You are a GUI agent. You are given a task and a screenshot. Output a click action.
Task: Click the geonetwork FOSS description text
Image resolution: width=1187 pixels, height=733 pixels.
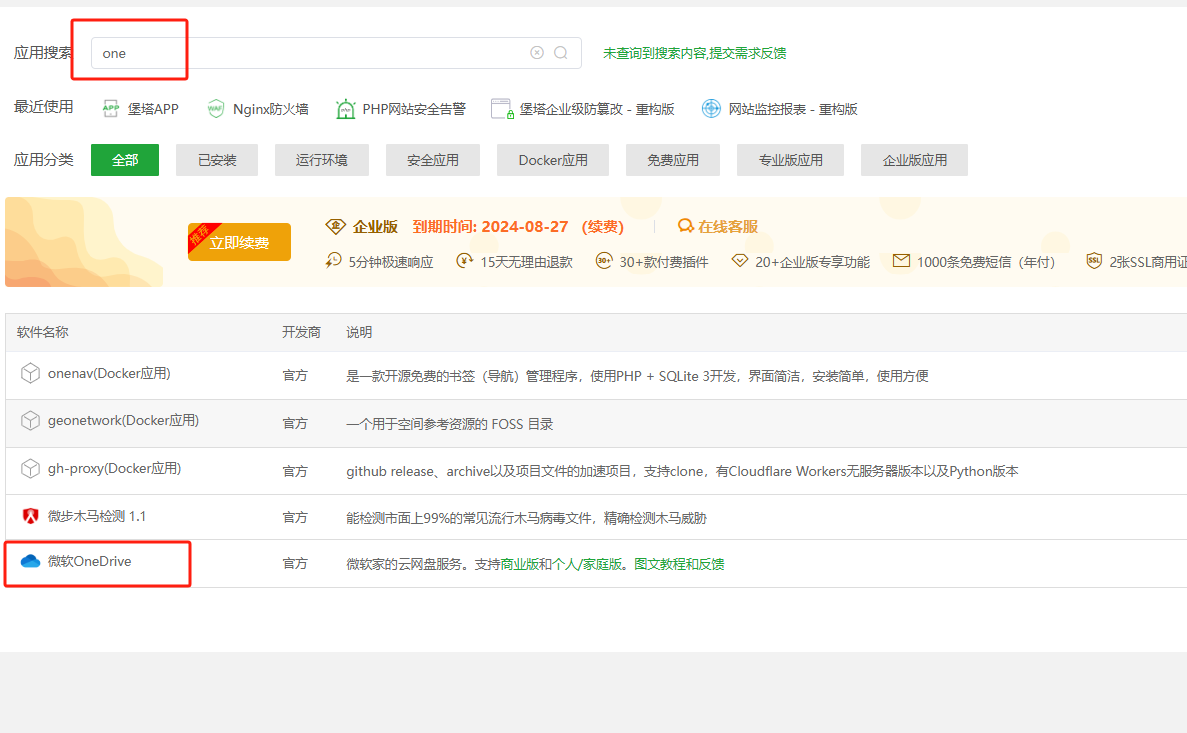450,424
